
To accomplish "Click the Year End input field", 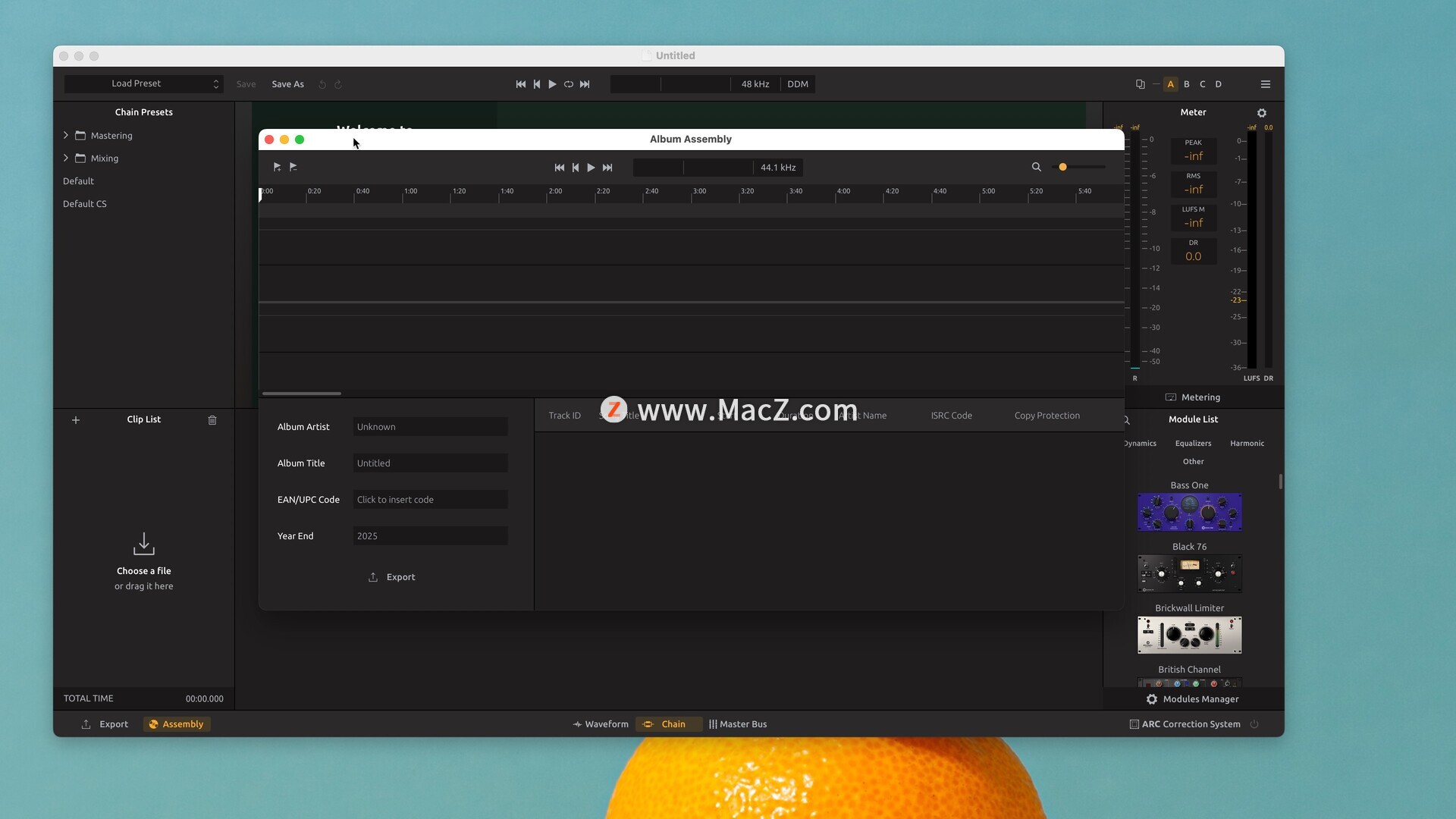I will pyautogui.click(x=430, y=536).
